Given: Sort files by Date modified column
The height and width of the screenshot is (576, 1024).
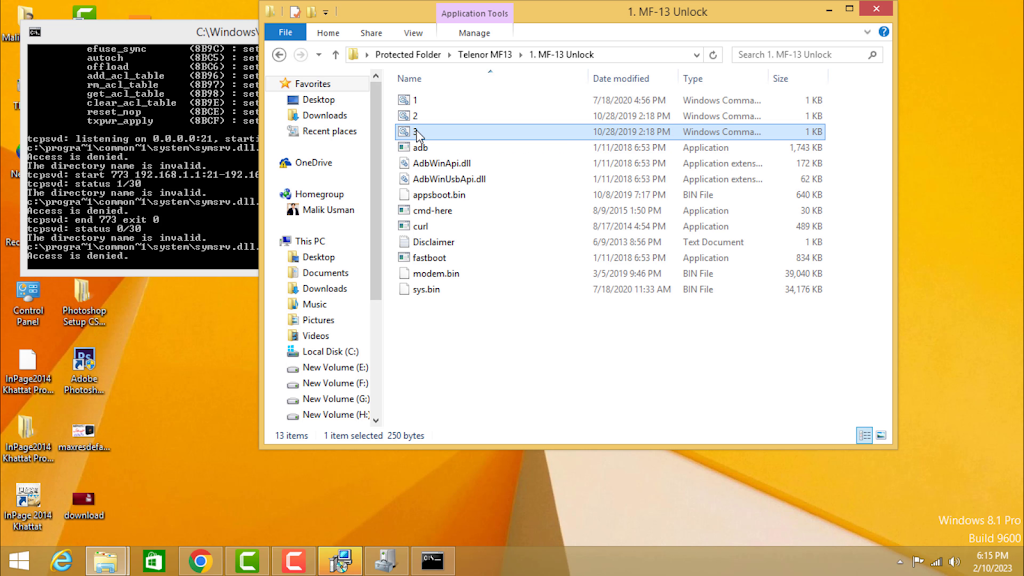Looking at the screenshot, I should coord(620,78).
